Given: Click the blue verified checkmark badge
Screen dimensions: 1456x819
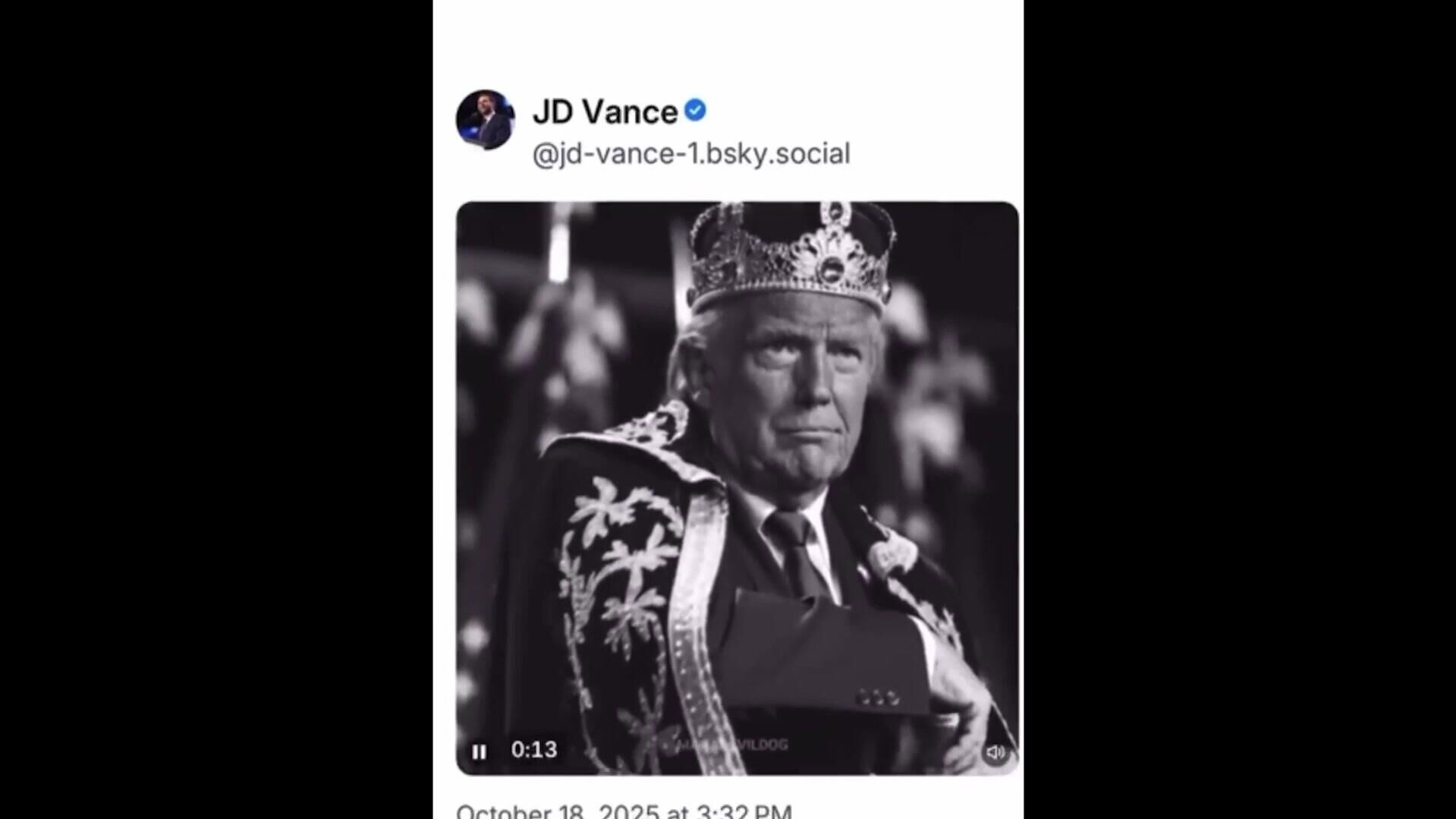Looking at the screenshot, I should [x=695, y=111].
